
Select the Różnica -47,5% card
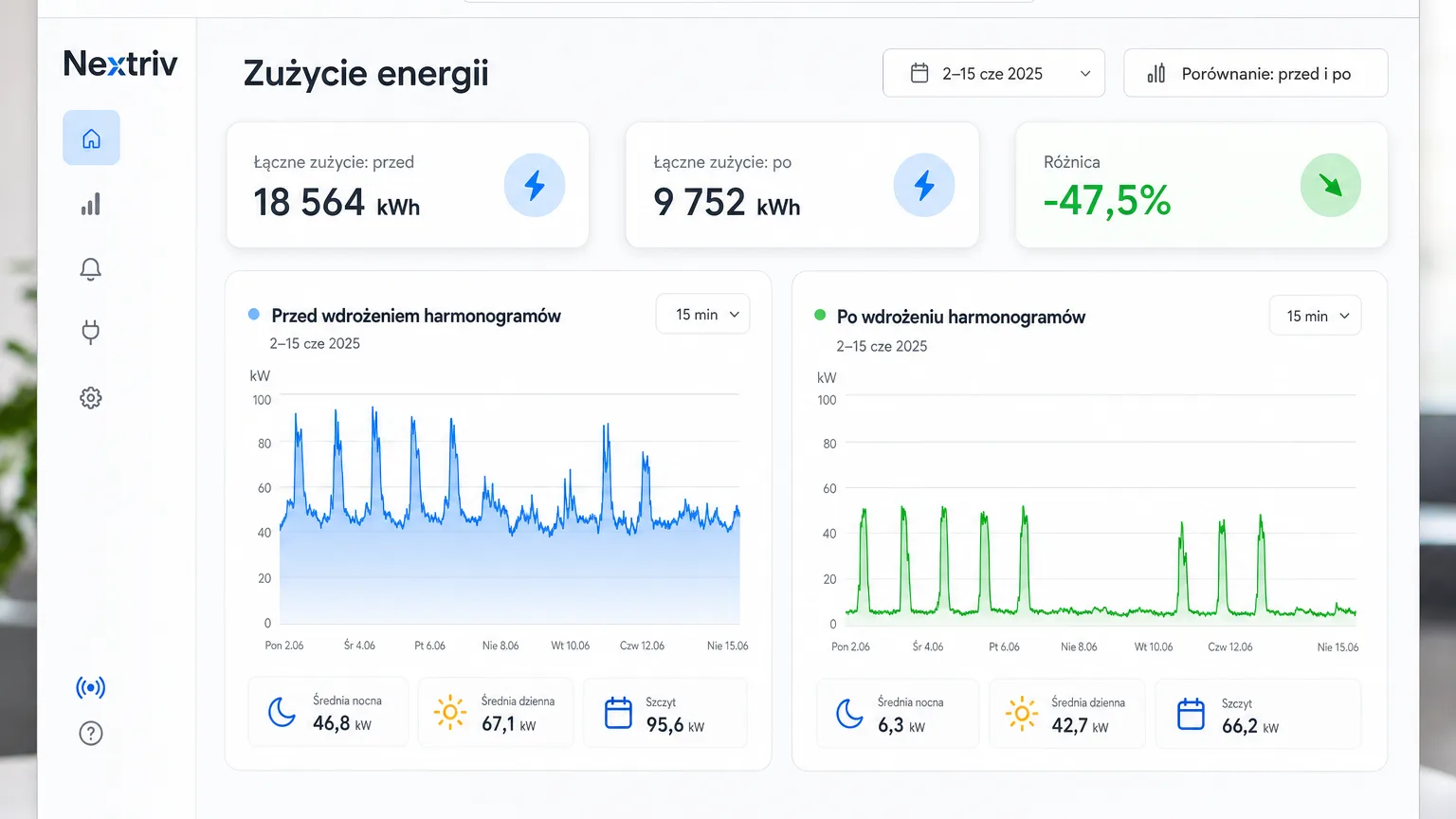1201,185
